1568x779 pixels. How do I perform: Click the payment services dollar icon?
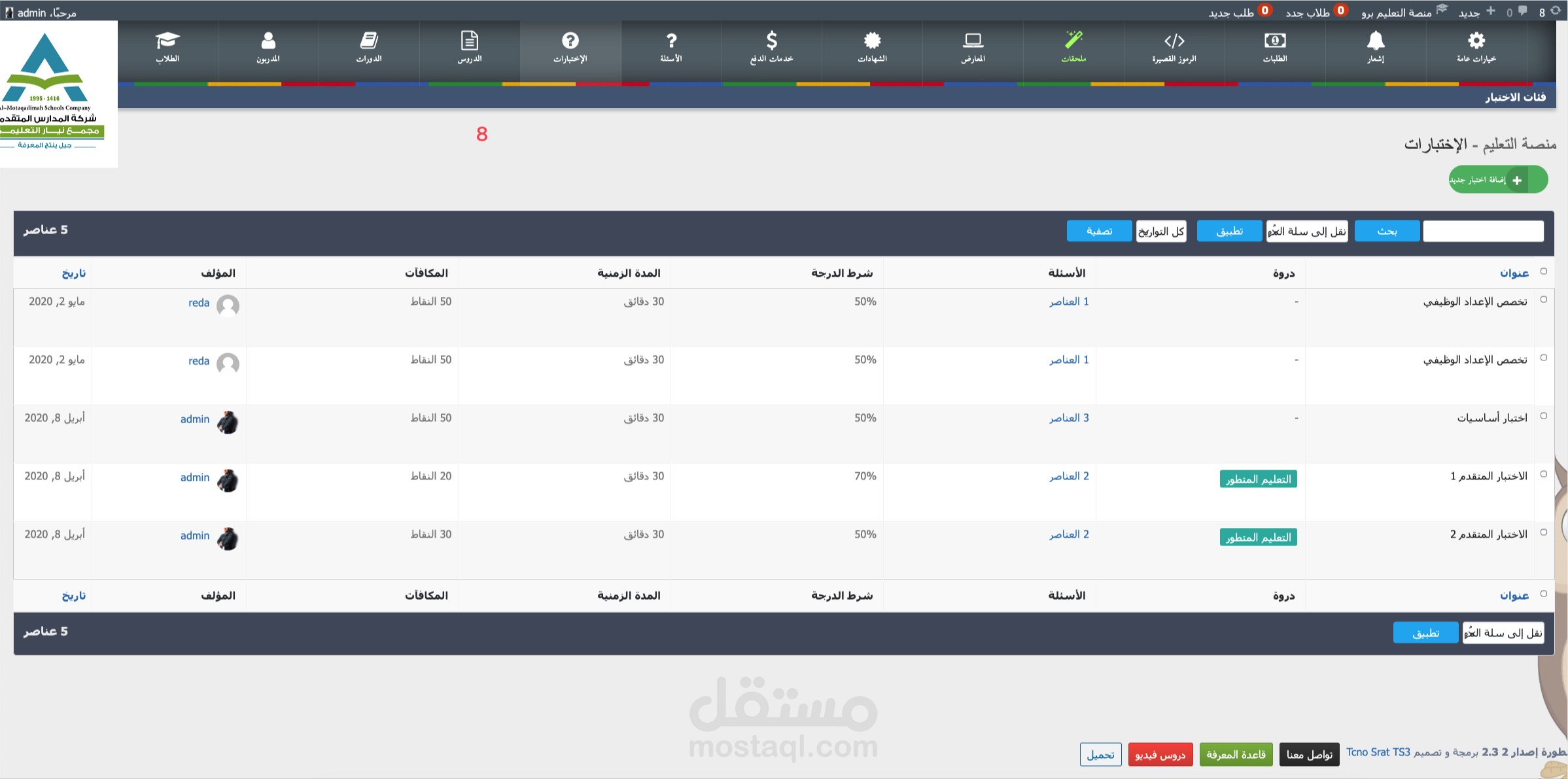(772, 41)
